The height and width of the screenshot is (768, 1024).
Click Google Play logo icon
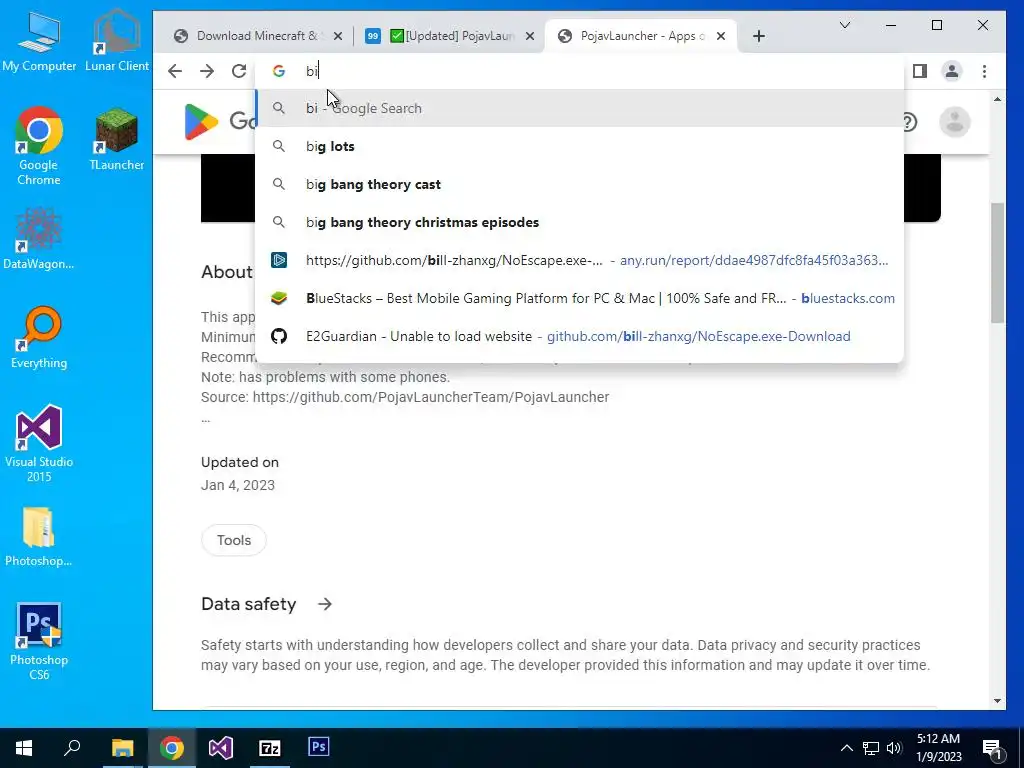[201, 121]
